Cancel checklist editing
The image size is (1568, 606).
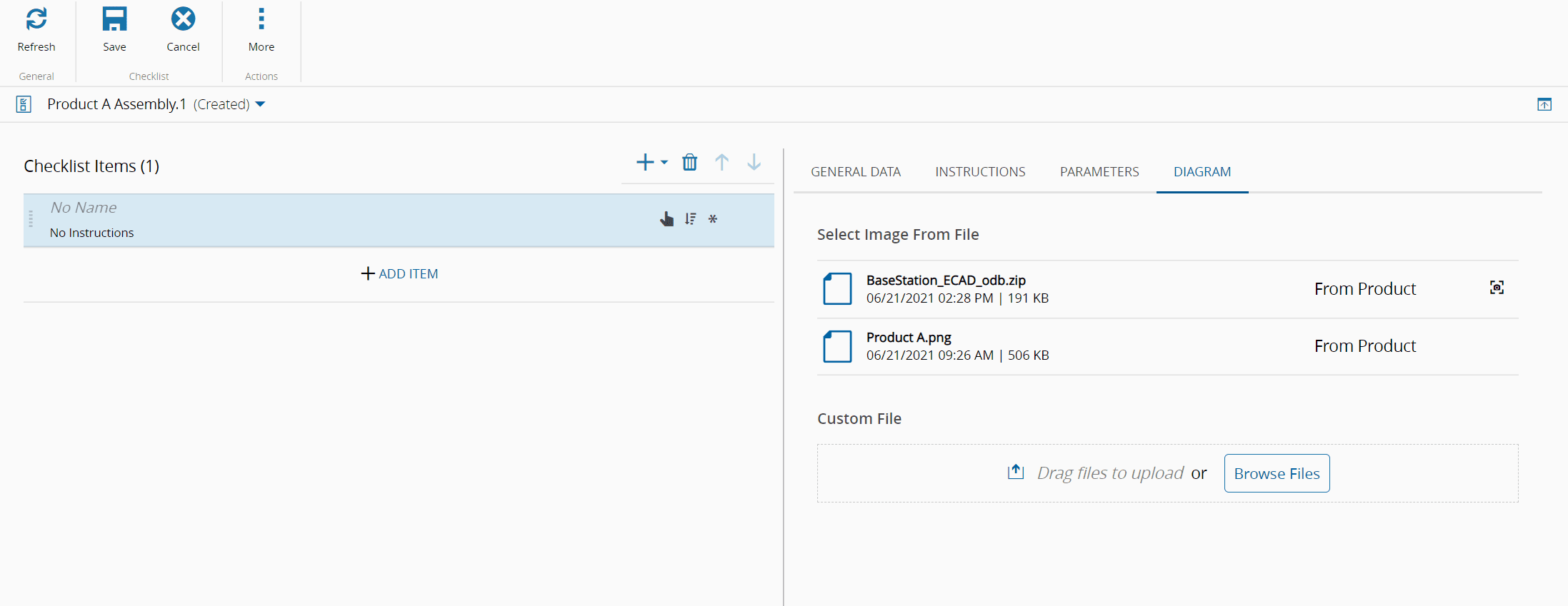point(183,19)
